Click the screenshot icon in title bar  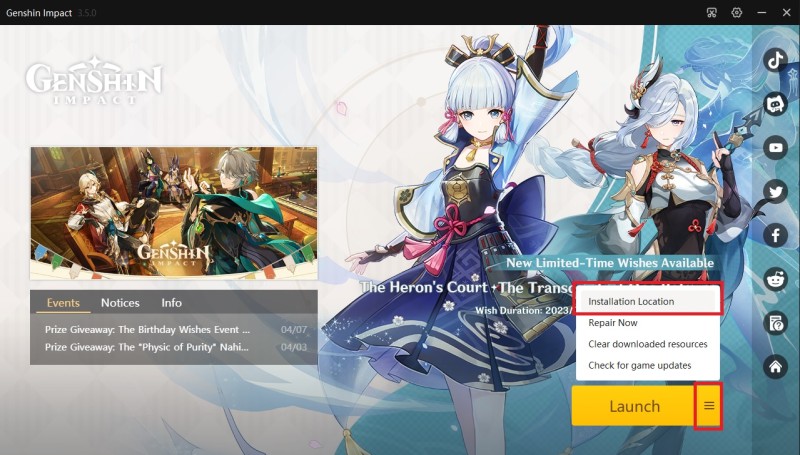tap(712, 12)
